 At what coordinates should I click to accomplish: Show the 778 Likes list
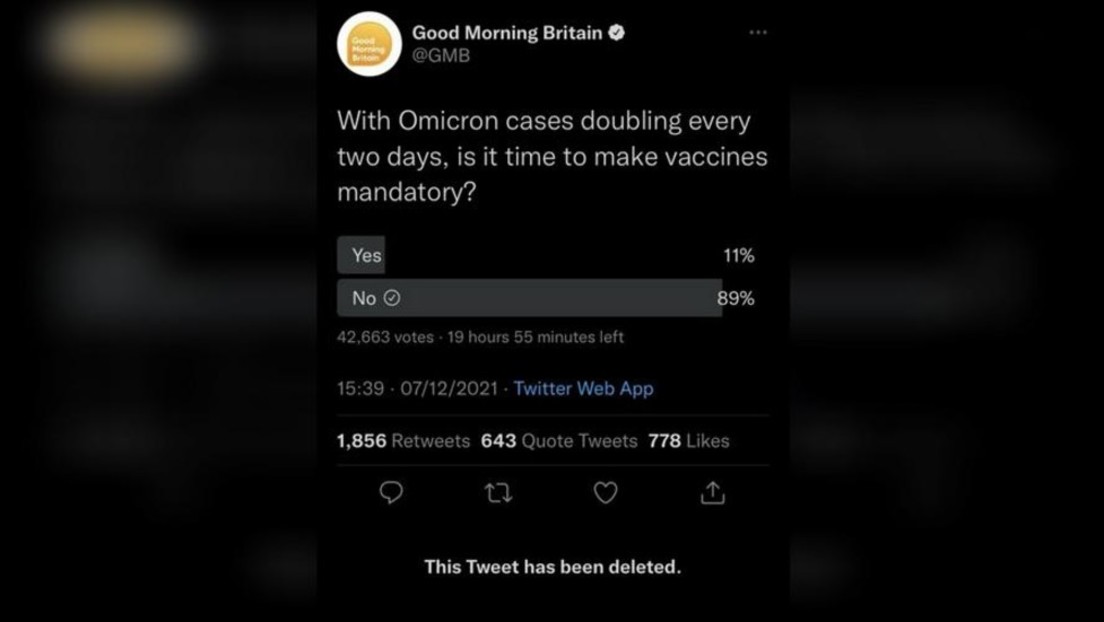689,441
